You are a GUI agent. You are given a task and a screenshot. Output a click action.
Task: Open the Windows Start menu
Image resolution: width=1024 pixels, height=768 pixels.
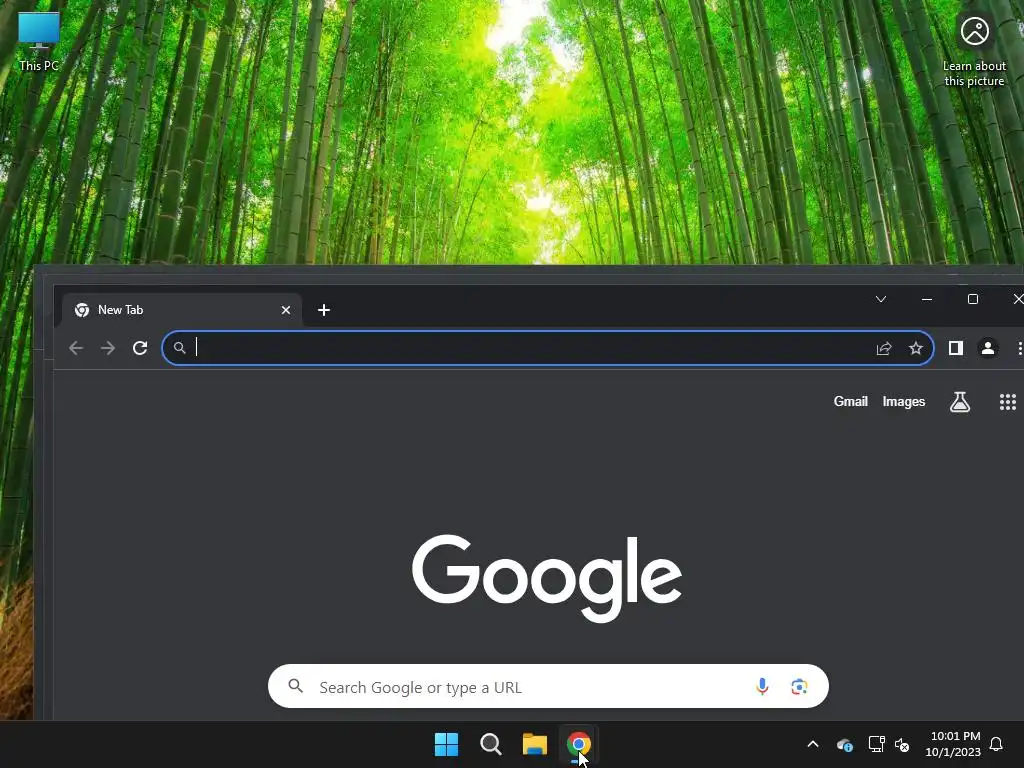447,744
